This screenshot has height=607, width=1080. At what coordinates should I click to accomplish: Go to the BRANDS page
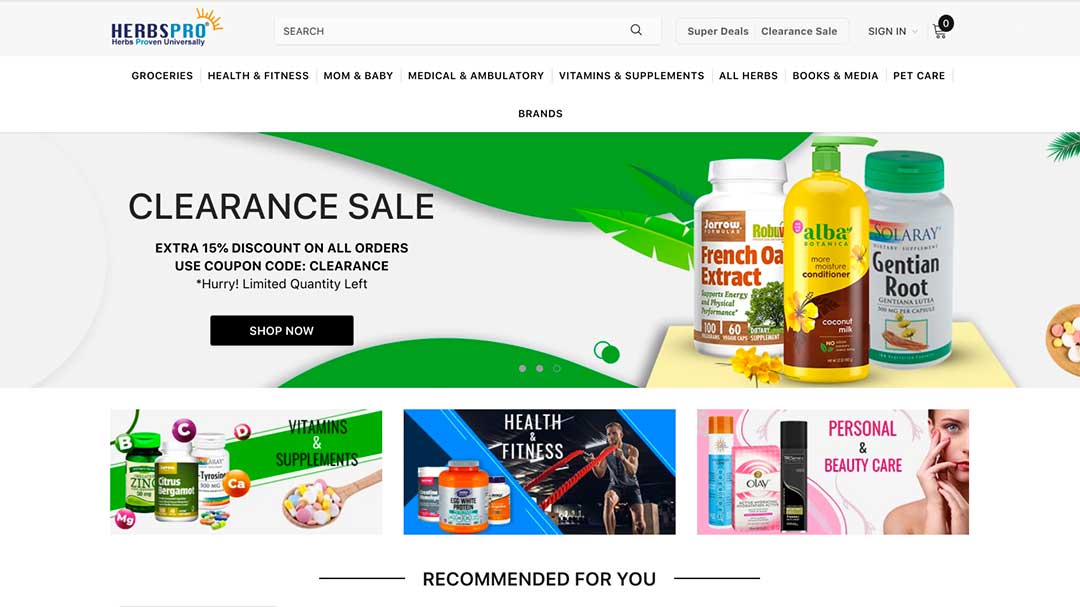pyautogui.click(x=540, y=114)
